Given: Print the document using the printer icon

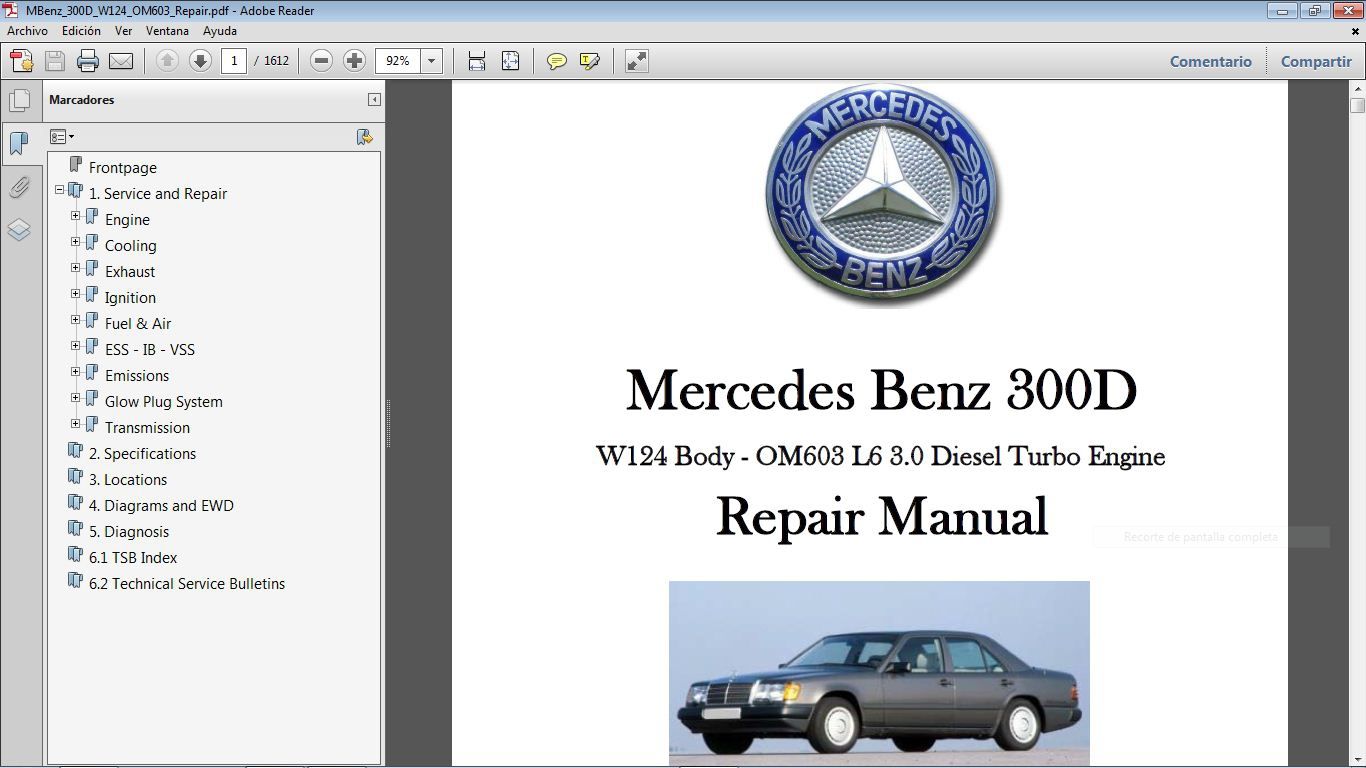Looking at the screenshot, I should tap(88, 61).
